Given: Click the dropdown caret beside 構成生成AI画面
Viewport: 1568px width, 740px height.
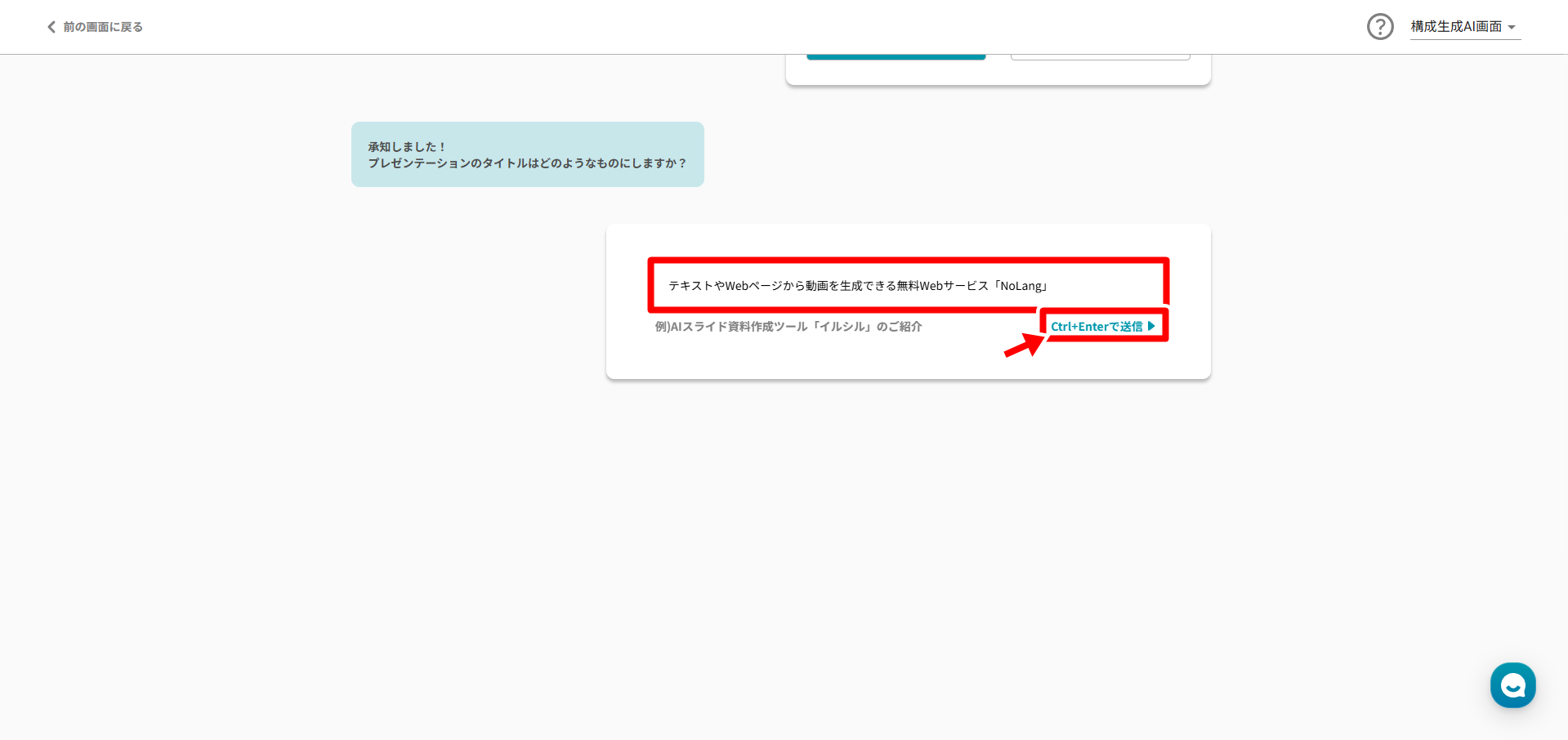Looking at the screenshot, I should pyautogui.click(x=1512, y=28).
